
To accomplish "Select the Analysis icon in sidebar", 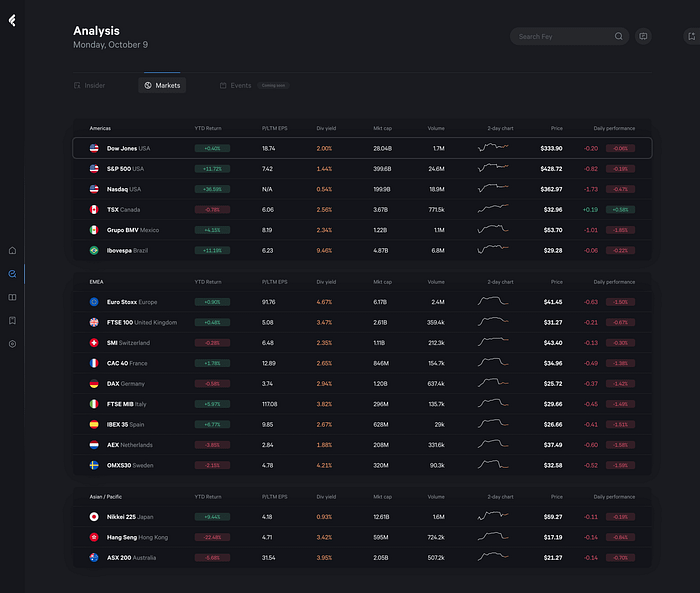I will click(x=12, y=274).
